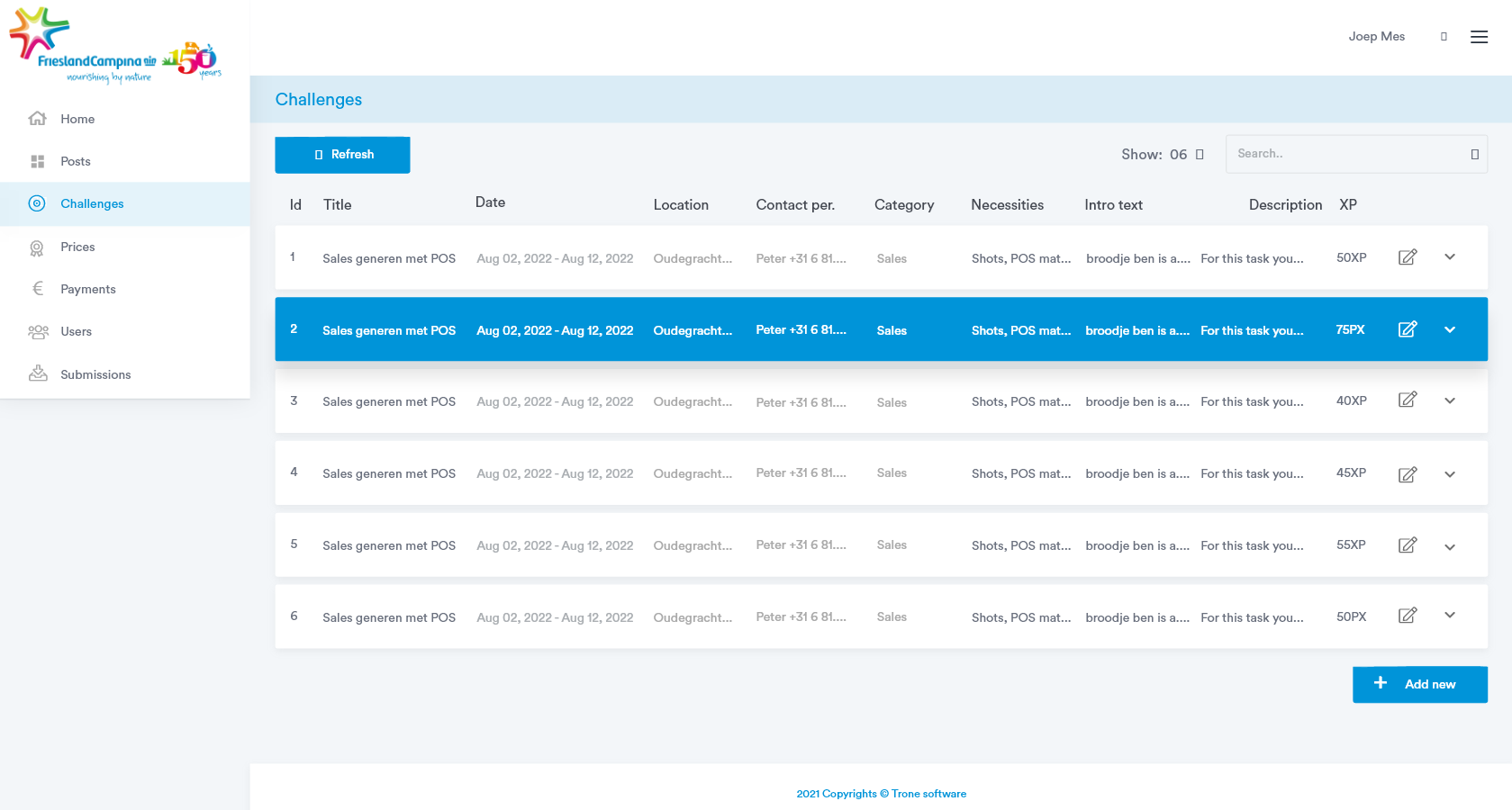Click the edit icon for challenge 1
This screenshot has width=1512, height=810.
(x=1407, y=257)
